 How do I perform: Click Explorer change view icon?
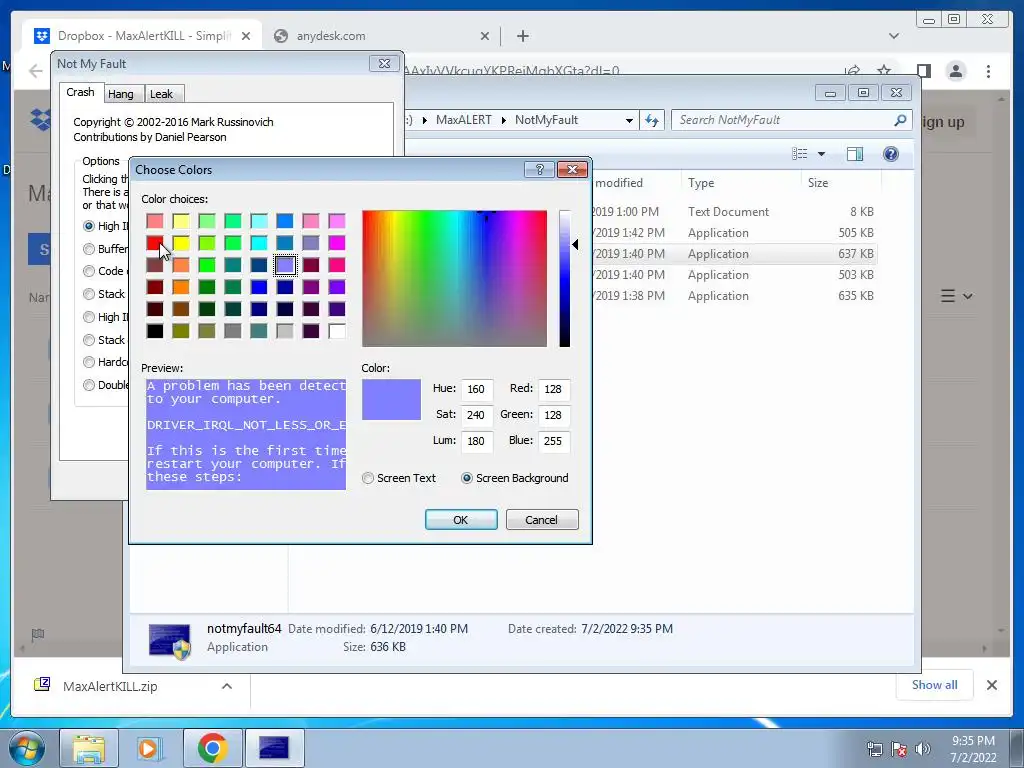pyautogui.click(x=799, y=153)
